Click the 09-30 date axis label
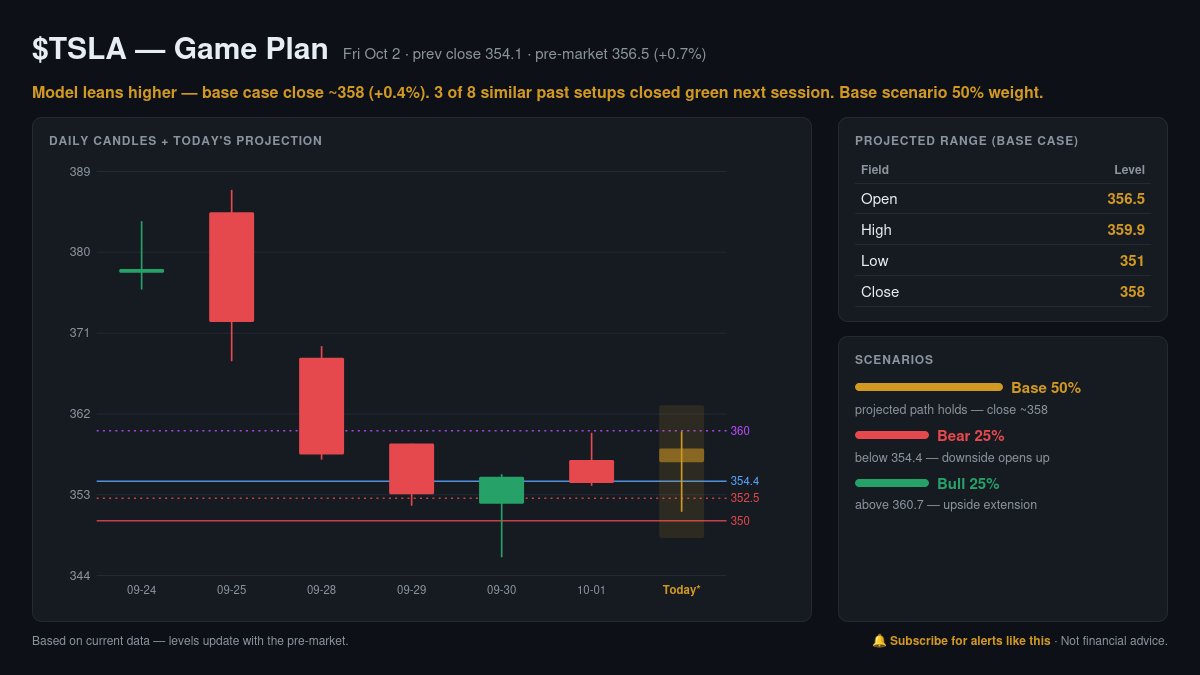Viewport: 1200px width, 675px height. tap(501, 590)
